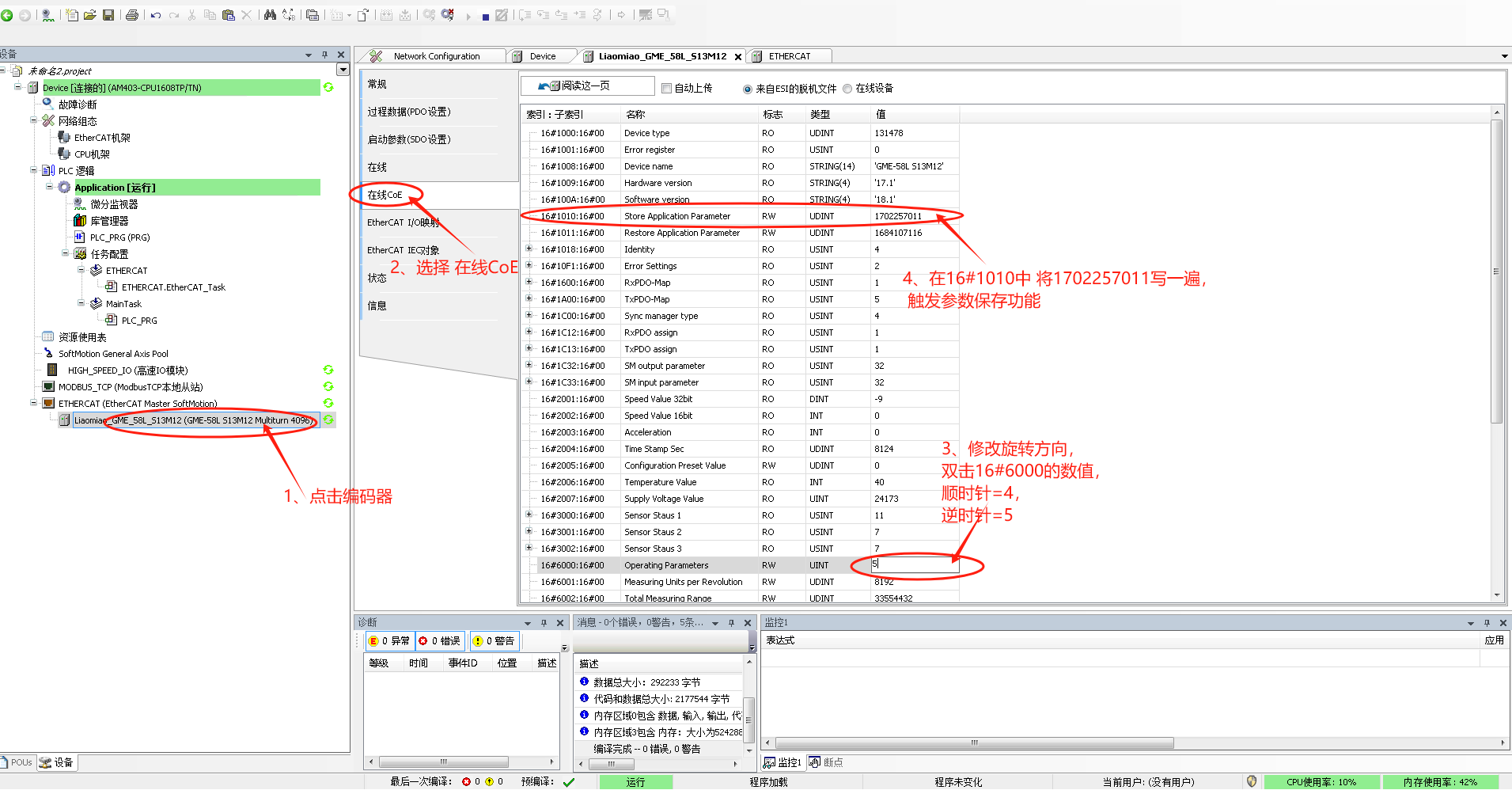Toggle the 自动上传 checkbox

pos(666,89)
